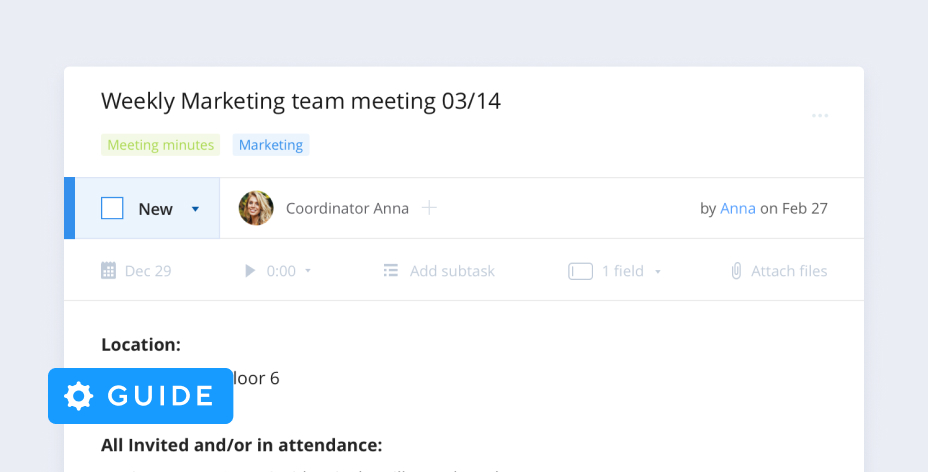
Task: Click Coordinator Anna's avatar photo
Action: (256, 208)
